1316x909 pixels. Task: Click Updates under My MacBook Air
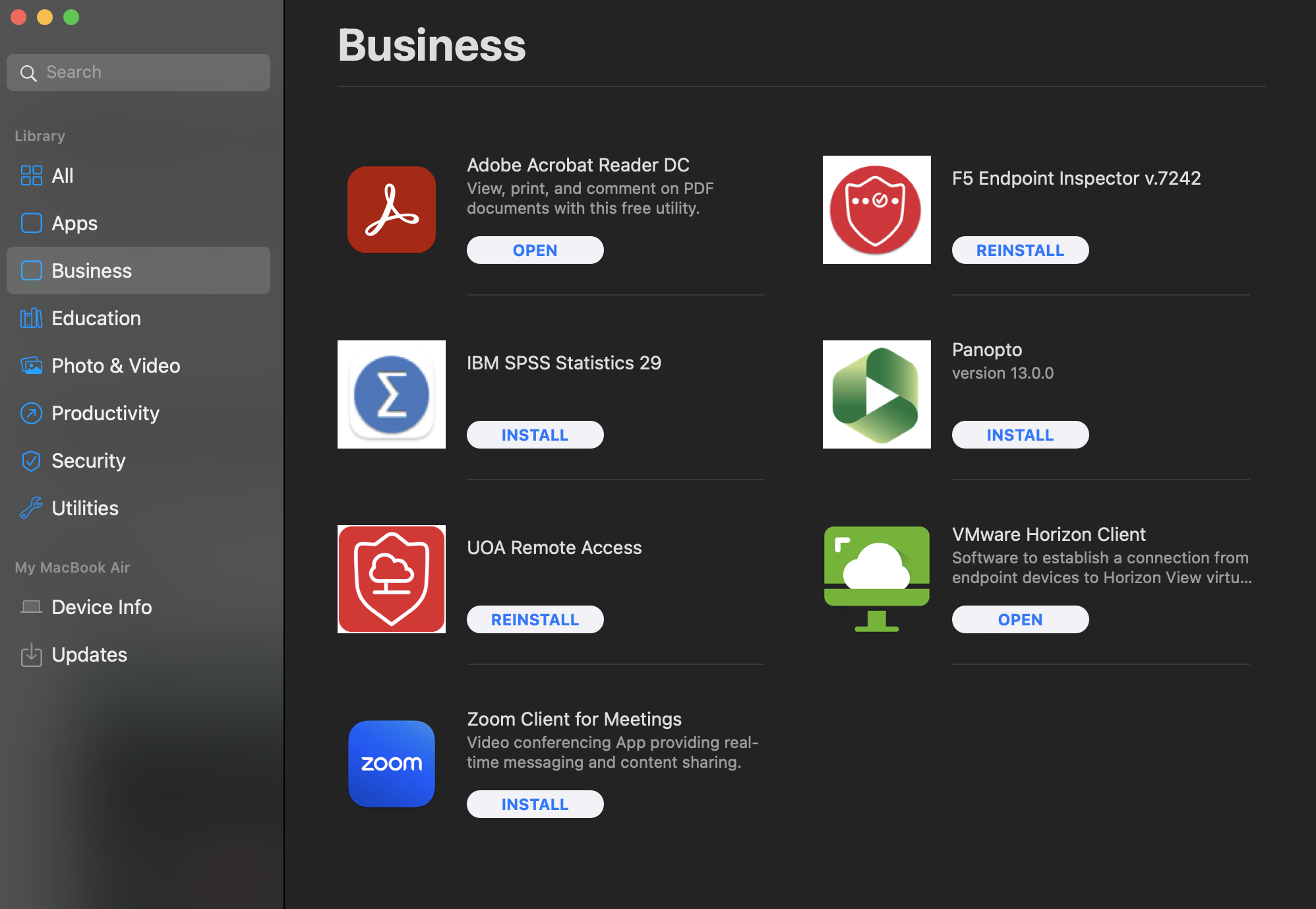click(89, 654)
